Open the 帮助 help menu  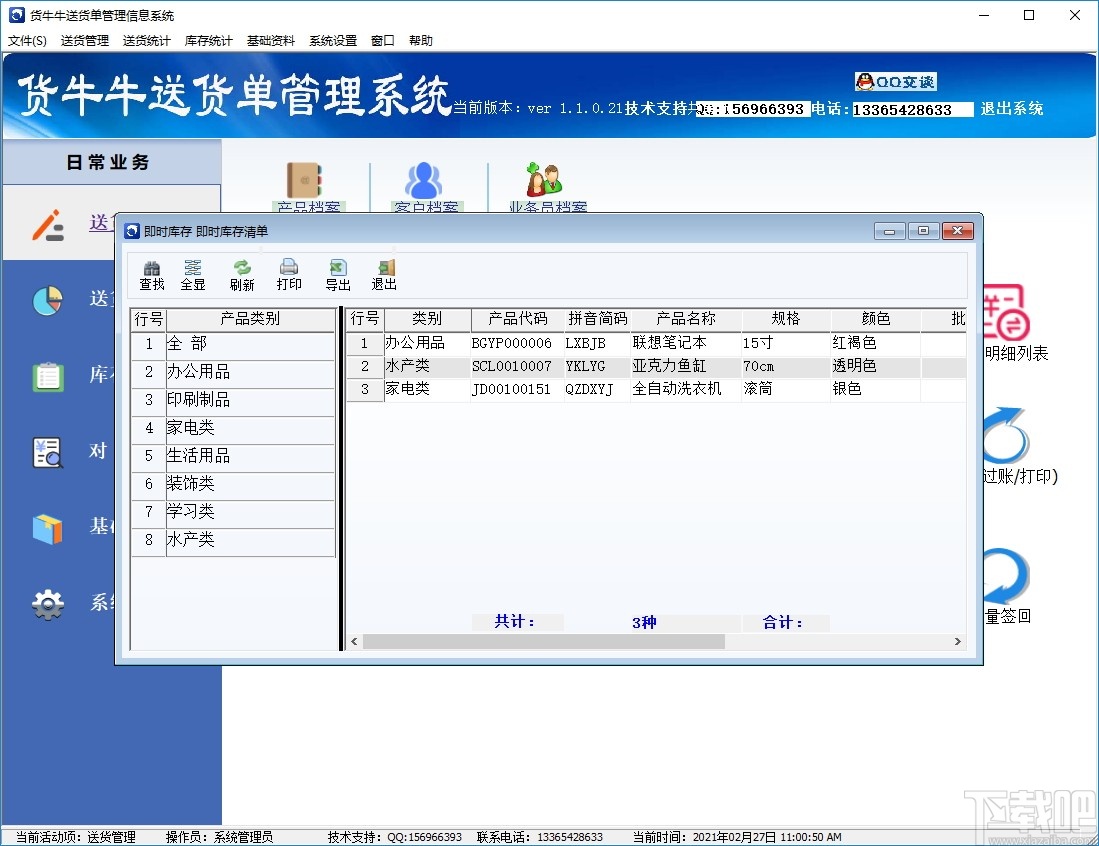(x=421, y=40)
